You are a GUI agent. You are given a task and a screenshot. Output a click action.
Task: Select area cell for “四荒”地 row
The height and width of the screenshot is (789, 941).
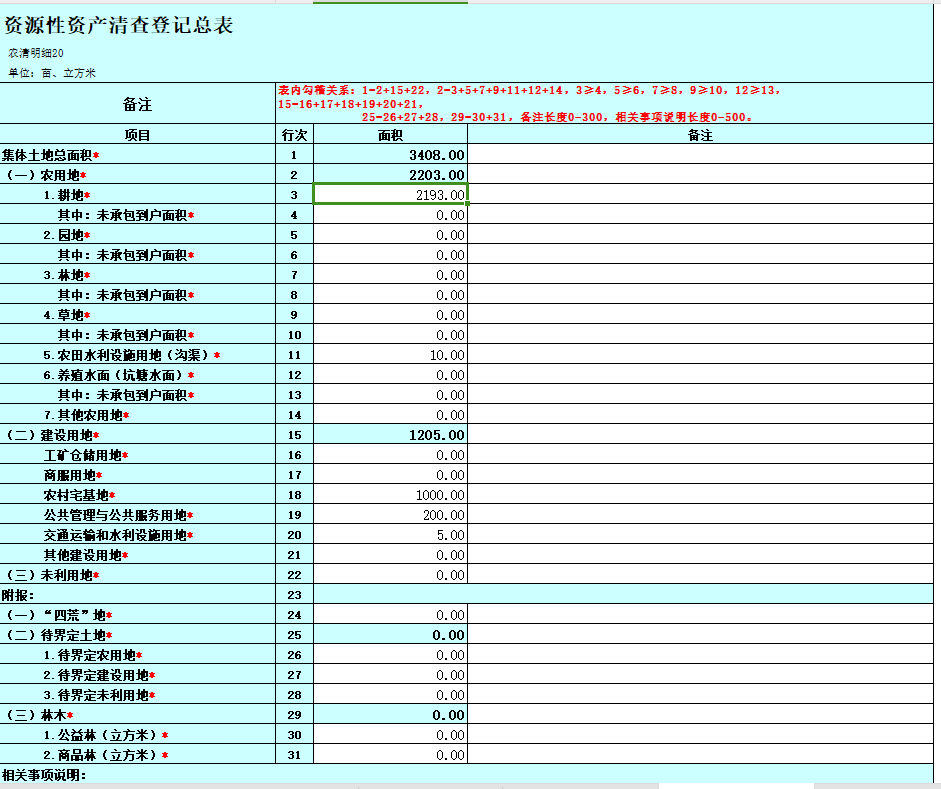(x=390, y=614)
